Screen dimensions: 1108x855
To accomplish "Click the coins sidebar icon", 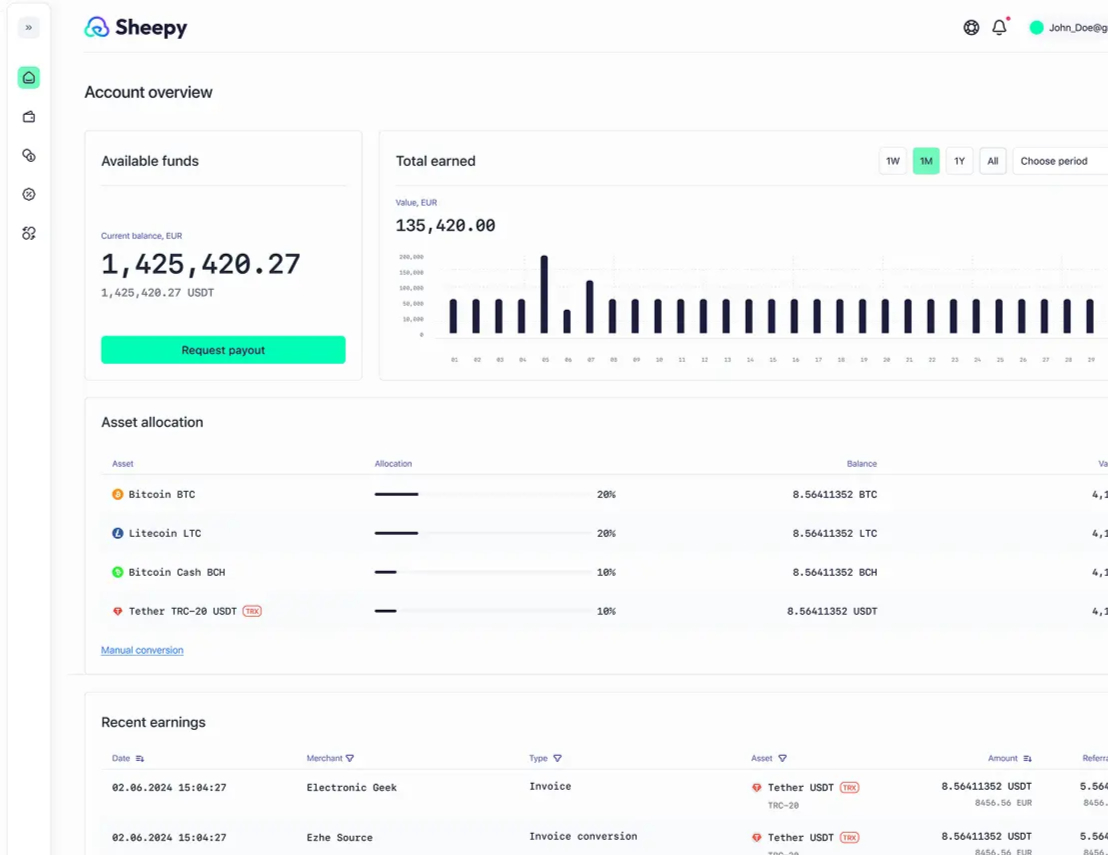I will [x=29, y=156].
